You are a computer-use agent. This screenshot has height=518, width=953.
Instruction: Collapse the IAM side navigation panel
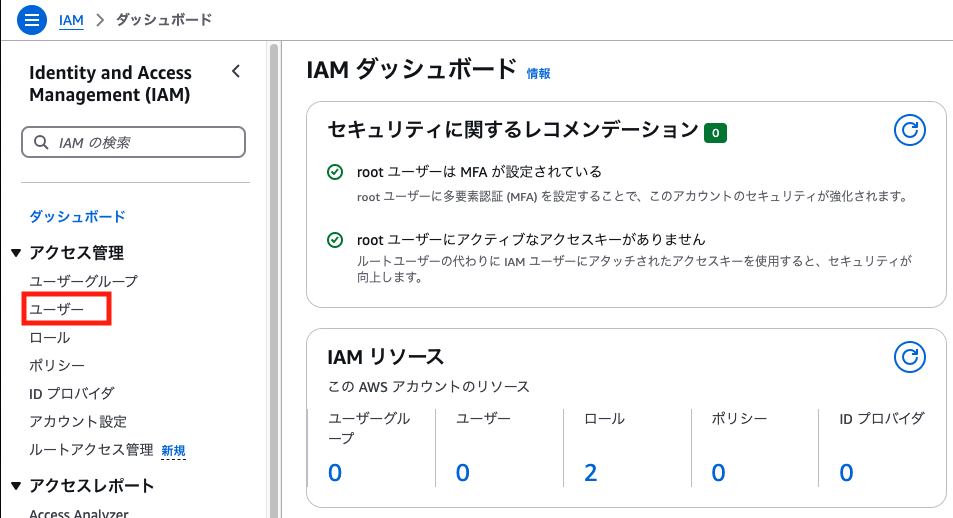236,72
